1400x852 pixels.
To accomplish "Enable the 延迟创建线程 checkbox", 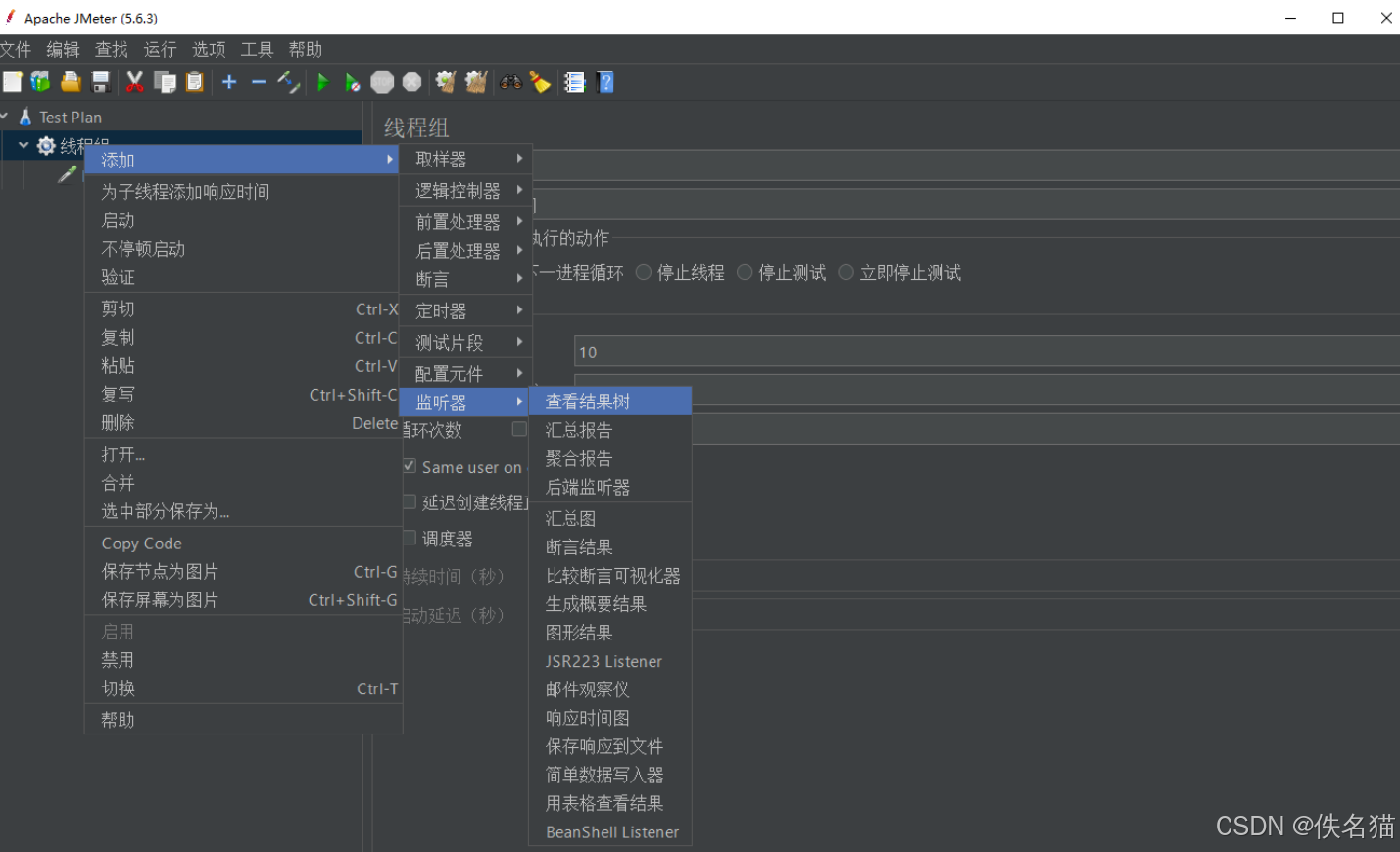I will tap(410, 501).
